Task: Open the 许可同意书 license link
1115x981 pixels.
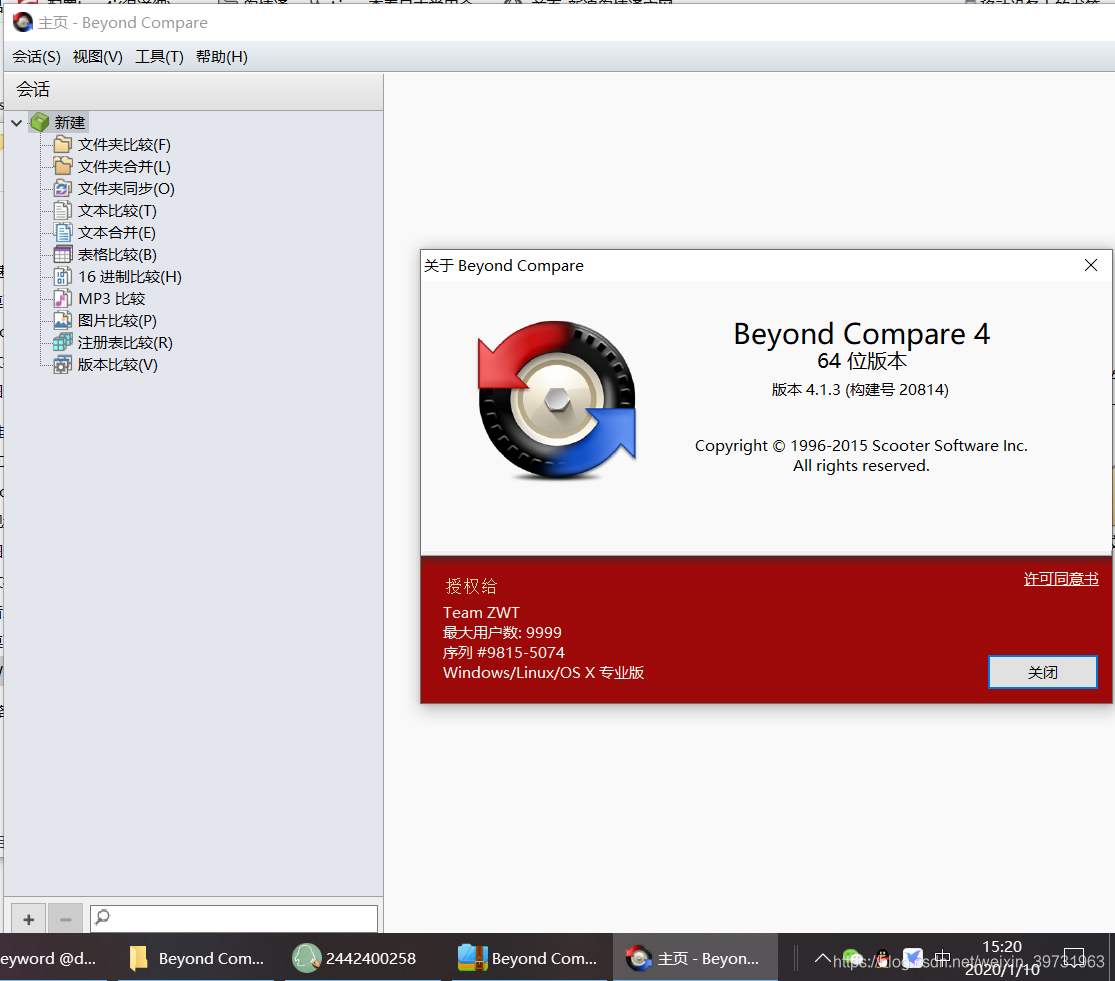Action: (x=1061, y=579)
